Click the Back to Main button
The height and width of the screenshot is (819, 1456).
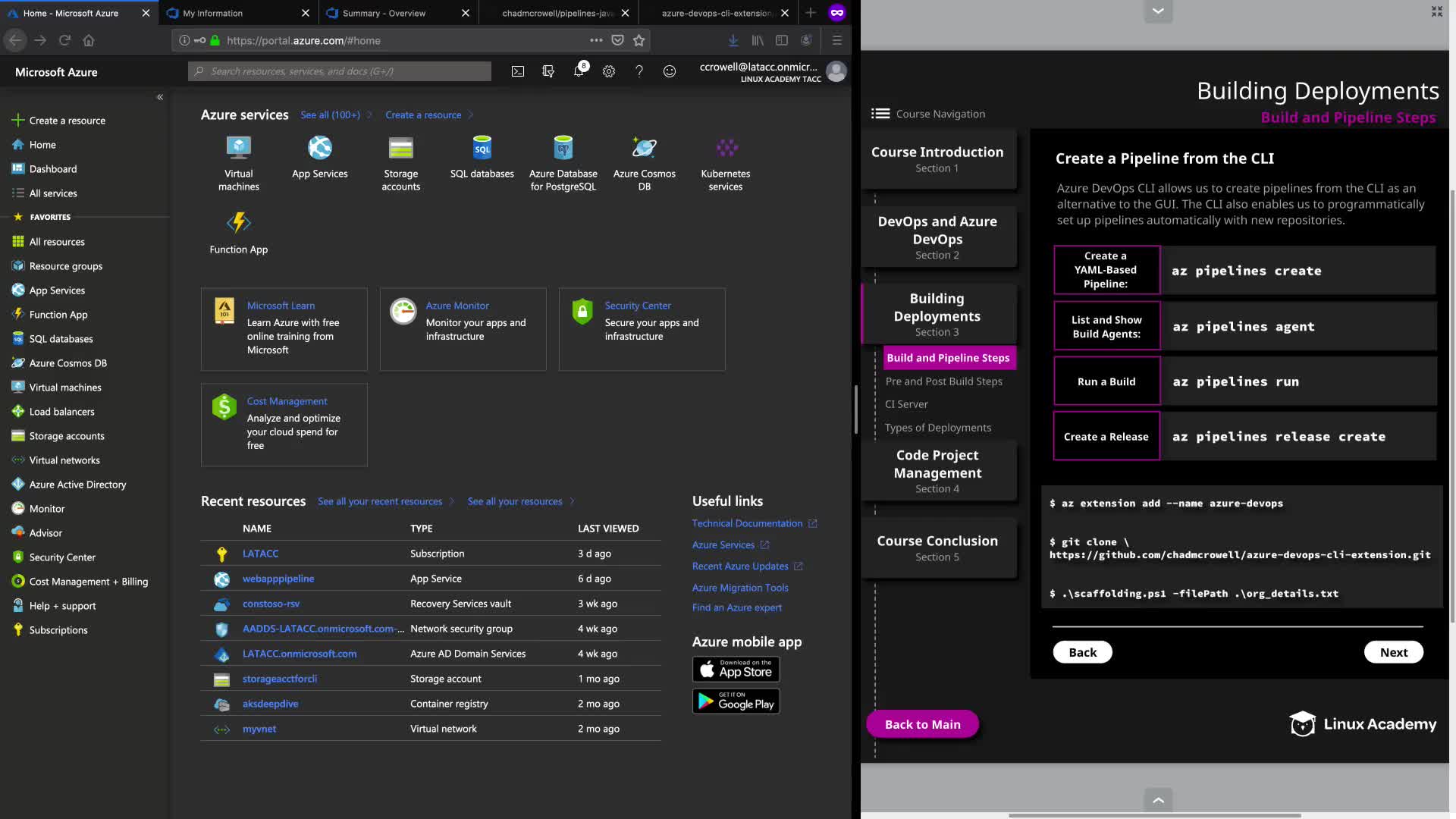tap(922, 724)
